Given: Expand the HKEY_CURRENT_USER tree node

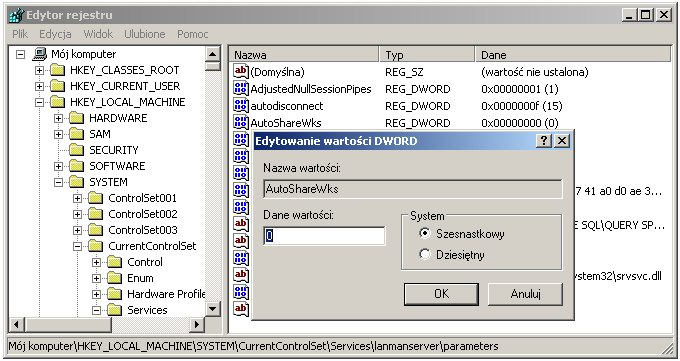Looking at the screenshot, I should (39, 86).
